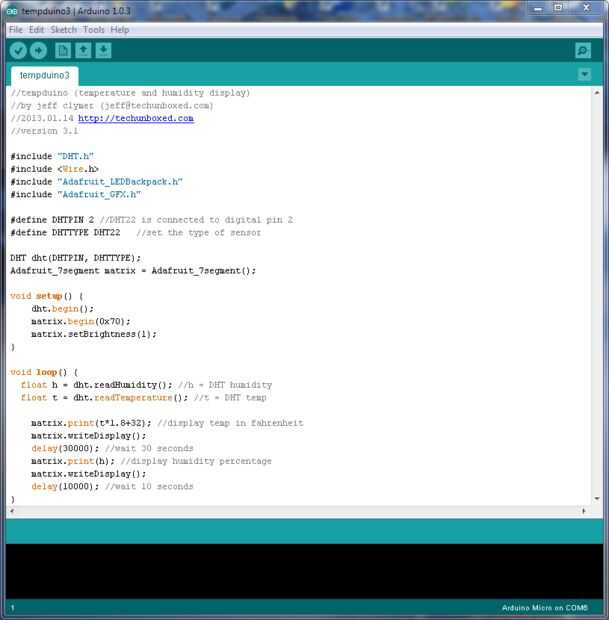Click the '//tempduino (temperature and humidity display)' comment
Screen dimensions: 609x620
click(x=130, y=93)
